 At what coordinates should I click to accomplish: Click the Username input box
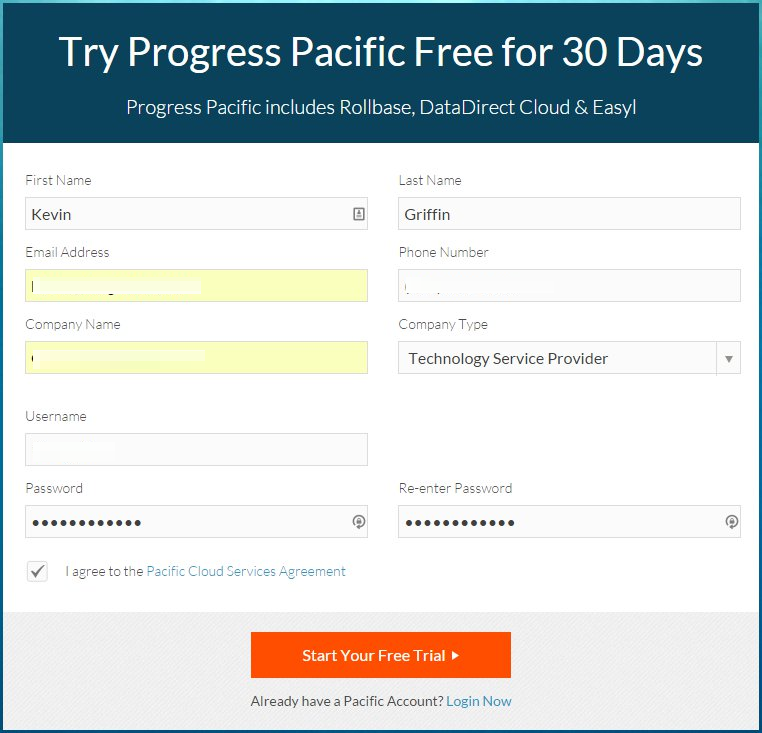[196, 450]
